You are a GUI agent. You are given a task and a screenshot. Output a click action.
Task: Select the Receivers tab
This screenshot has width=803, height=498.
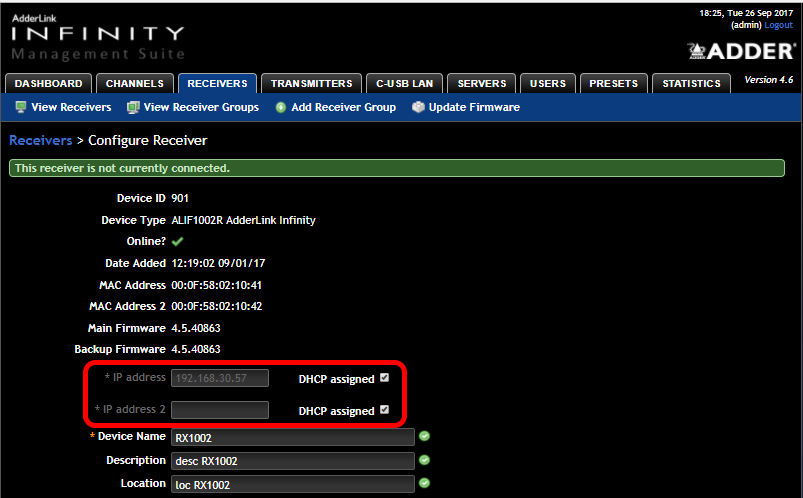point(217,84)
